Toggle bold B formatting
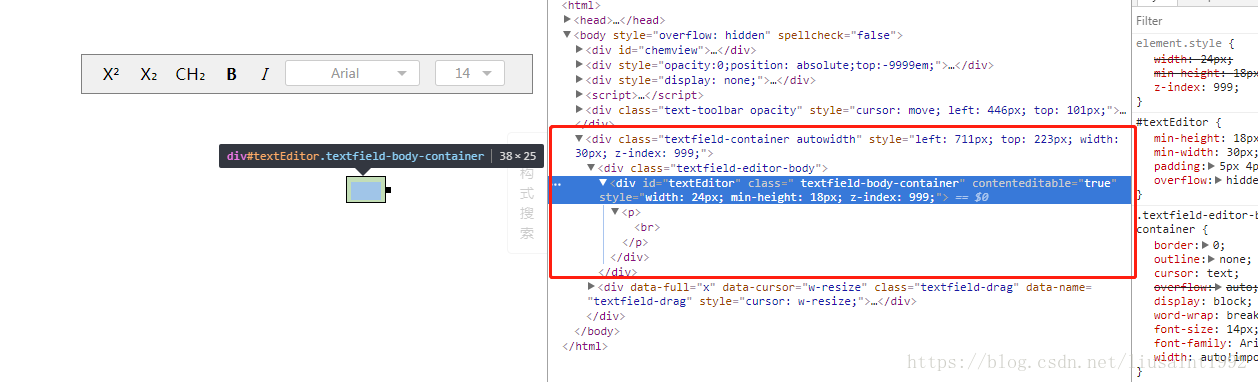Image resolution: width=1258 pixels, height=382 pixels. coord(232,74)
